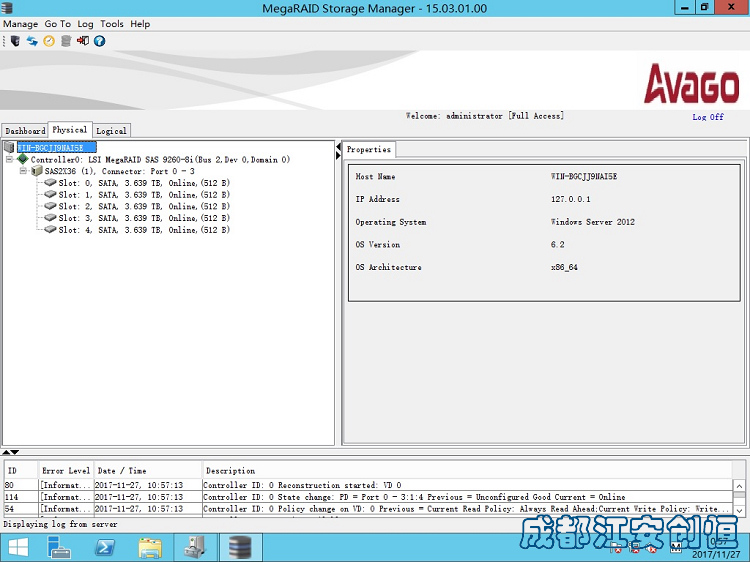The image size is (750, 562).
Task: Click the Slot 0 drive icon
Action: coord(50,182)
